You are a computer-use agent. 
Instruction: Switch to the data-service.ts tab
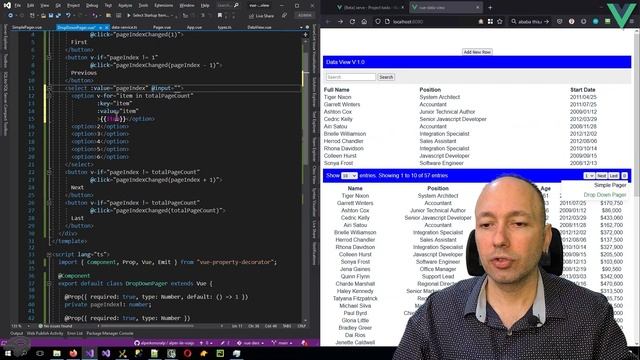pos(124,27)
